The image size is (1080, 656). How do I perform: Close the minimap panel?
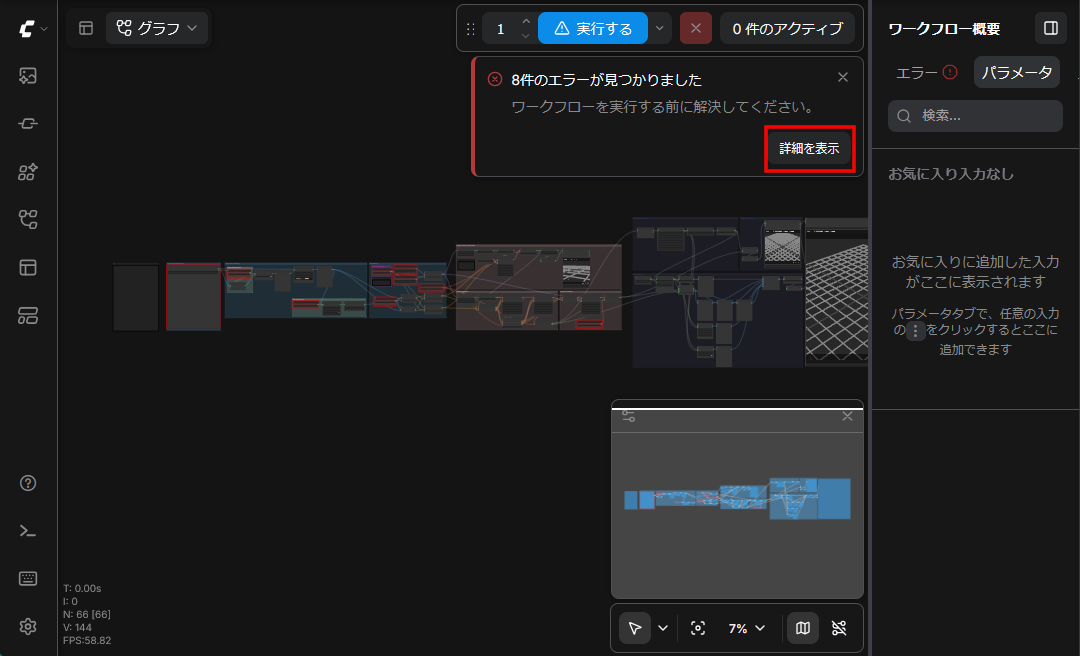(848, 416)
